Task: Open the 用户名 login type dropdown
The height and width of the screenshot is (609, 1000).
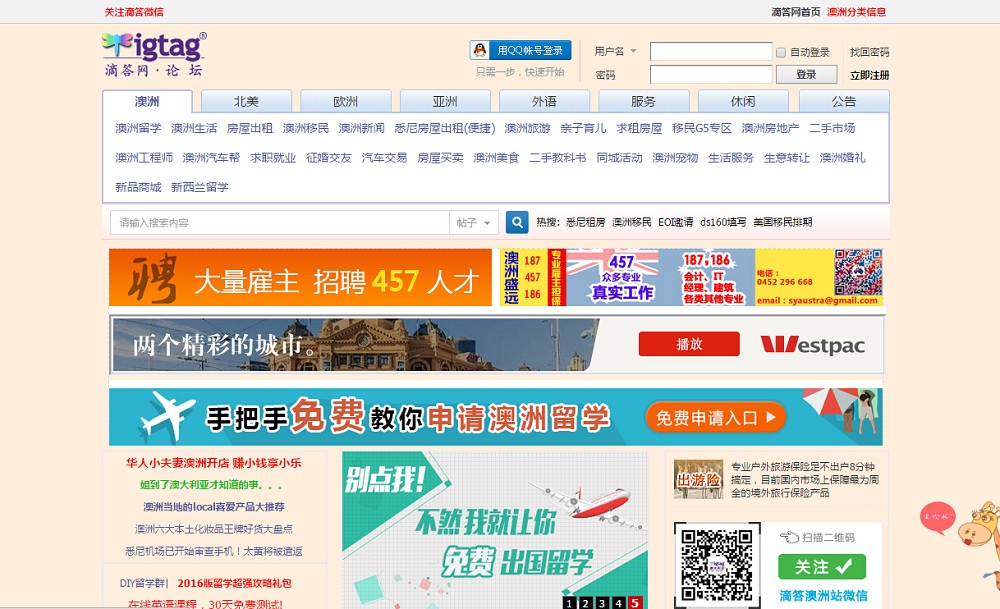Action: (x=615, y=51)
